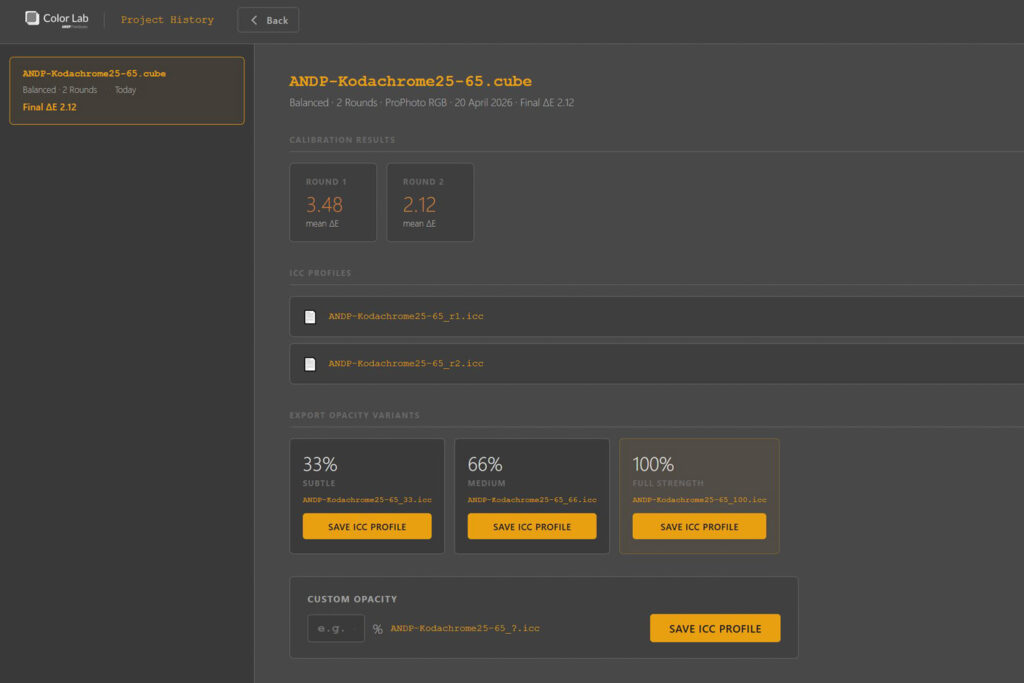Focus the custom opacity percentage input field
The width and height of the screenshot is (1024, 683).
click(336, 628)
